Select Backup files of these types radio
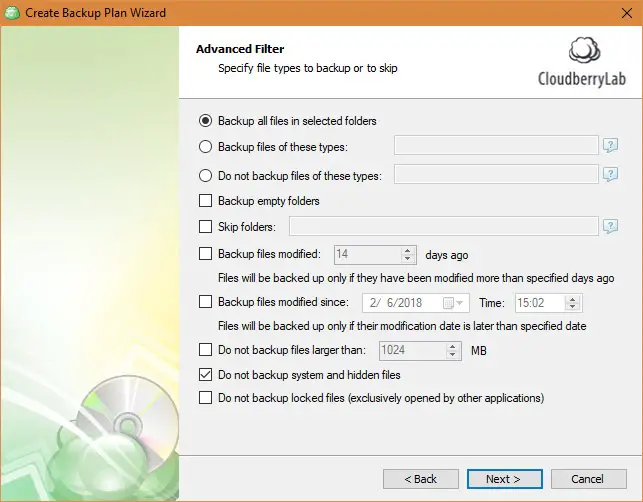 click(x=205, y=146)
